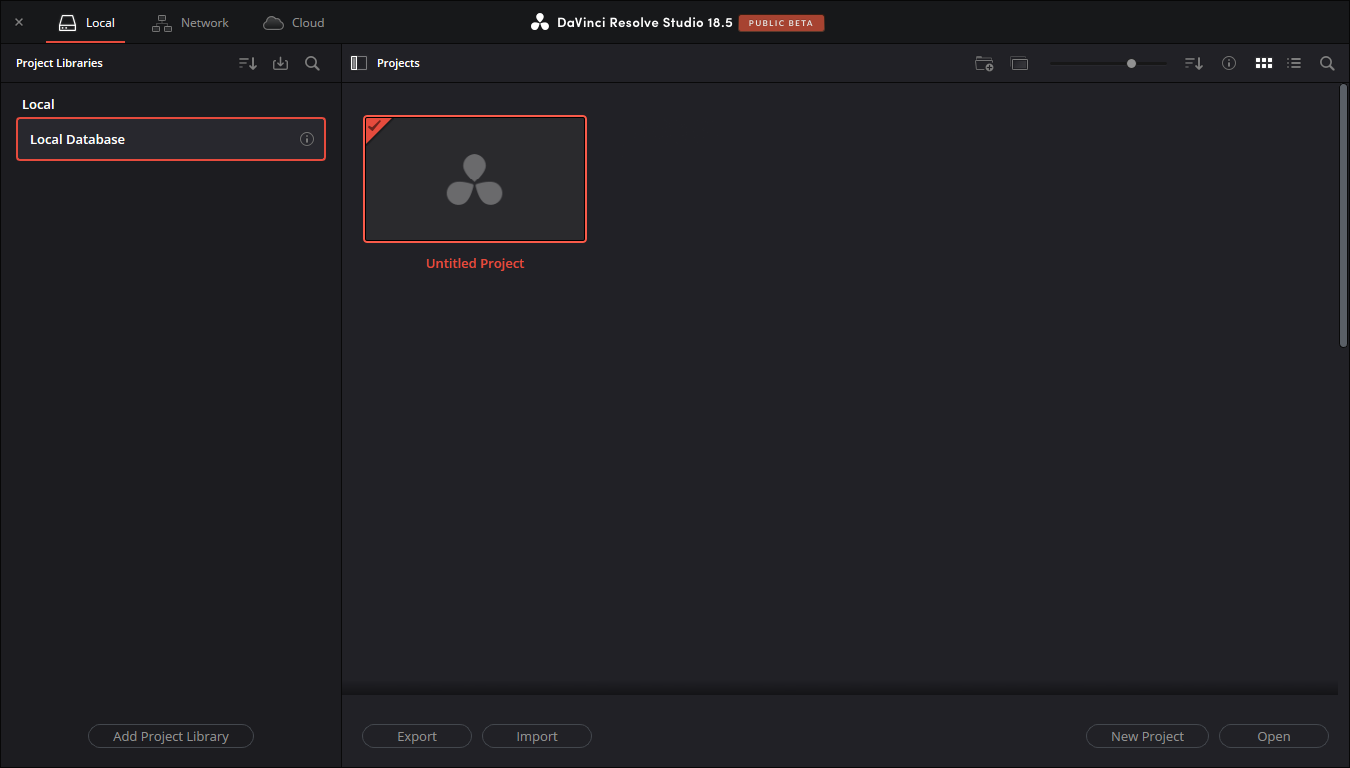Show project information icon
Image resolution: width=1350 pixels, height=768 pixels.
pos(1229,63)
